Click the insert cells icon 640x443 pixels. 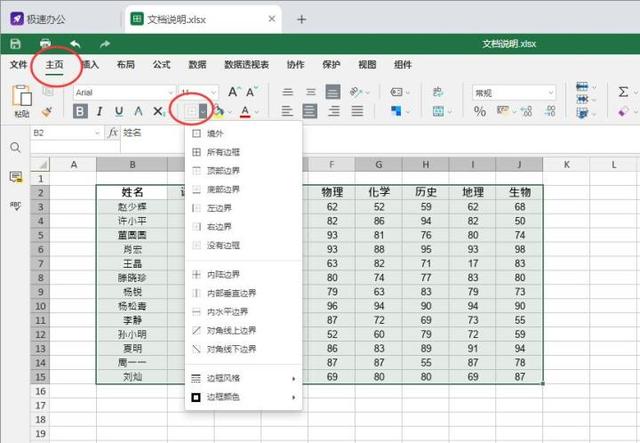tap(582, 86)
